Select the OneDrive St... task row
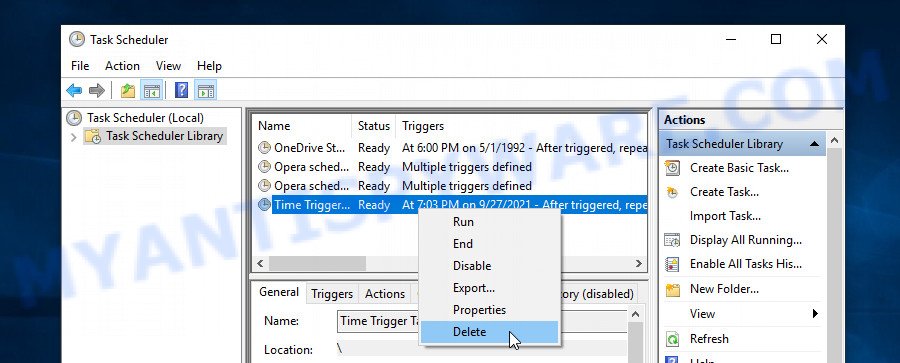 point(451,148)
